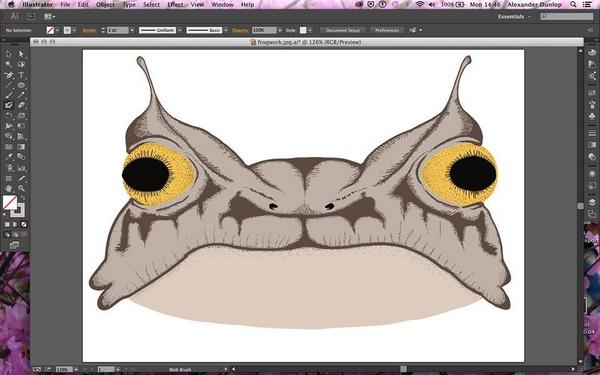Open the Color Guide panel icon

coord(592,65)
